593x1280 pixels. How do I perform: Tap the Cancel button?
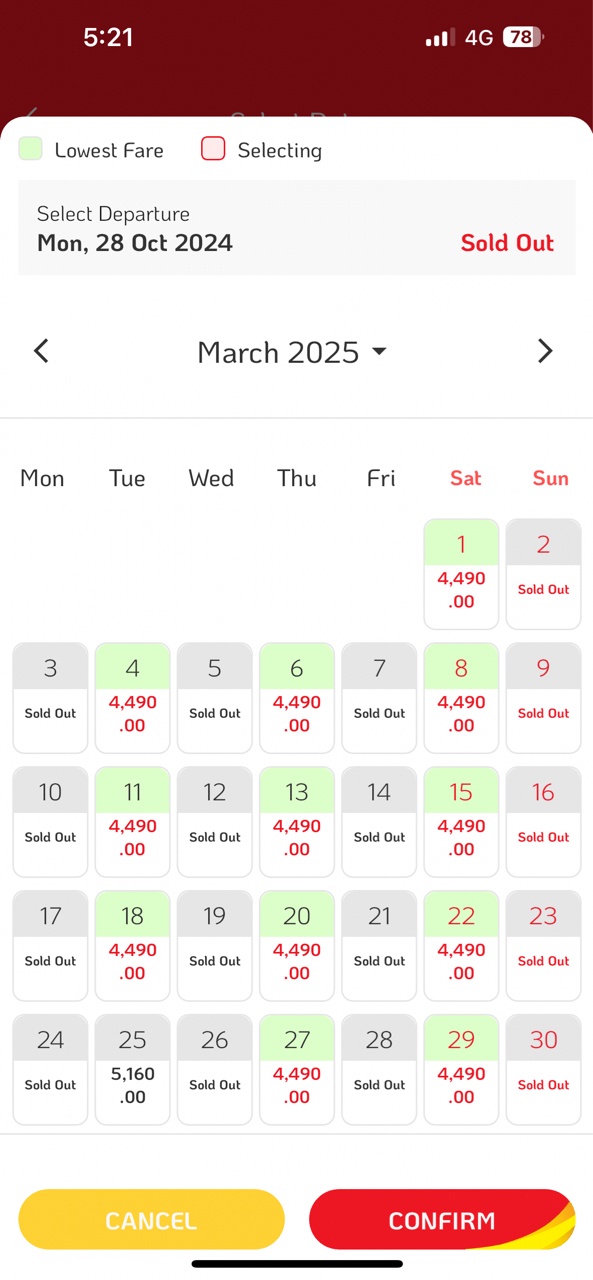click(152, 1220)
